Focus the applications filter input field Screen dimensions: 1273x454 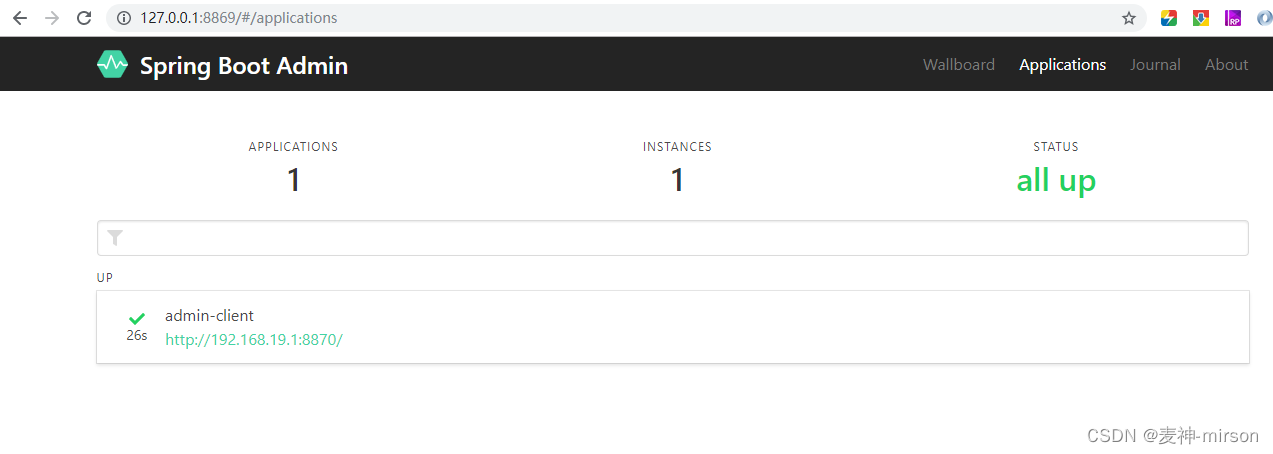point(673,238)
